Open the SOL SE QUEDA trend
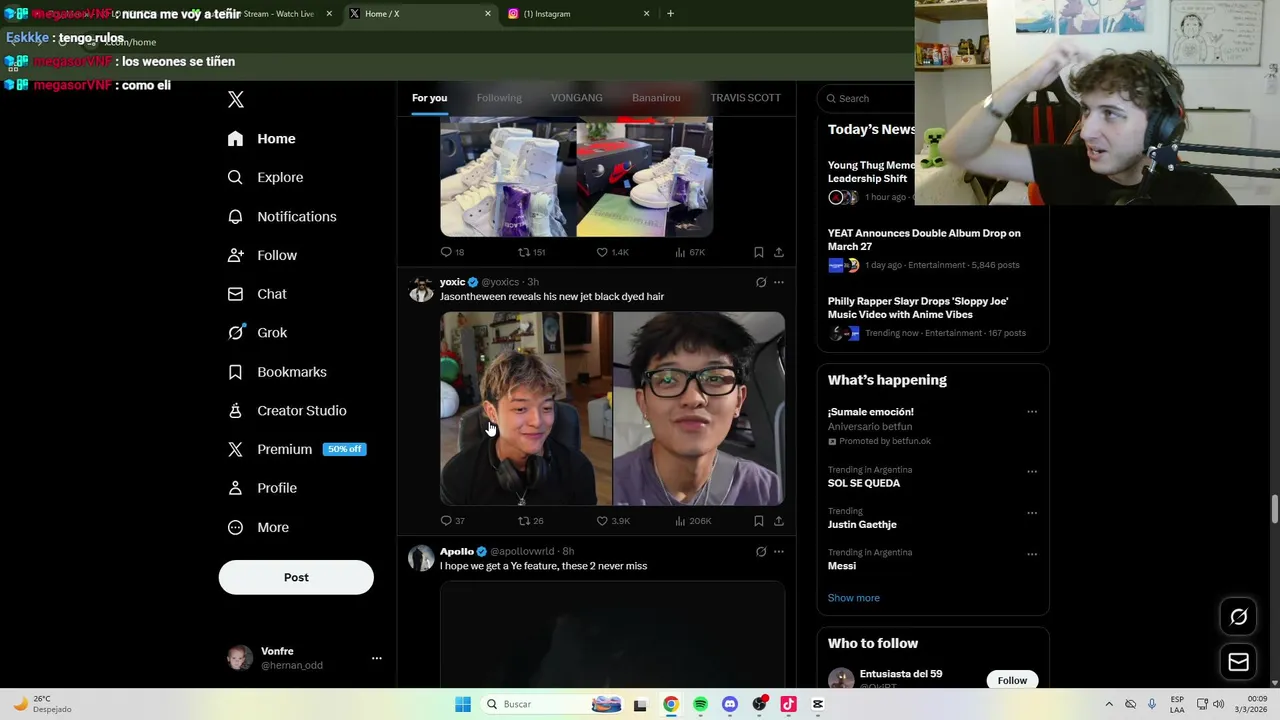The width and height of the screenshot is (1280, 720). [x=864, y=483]
